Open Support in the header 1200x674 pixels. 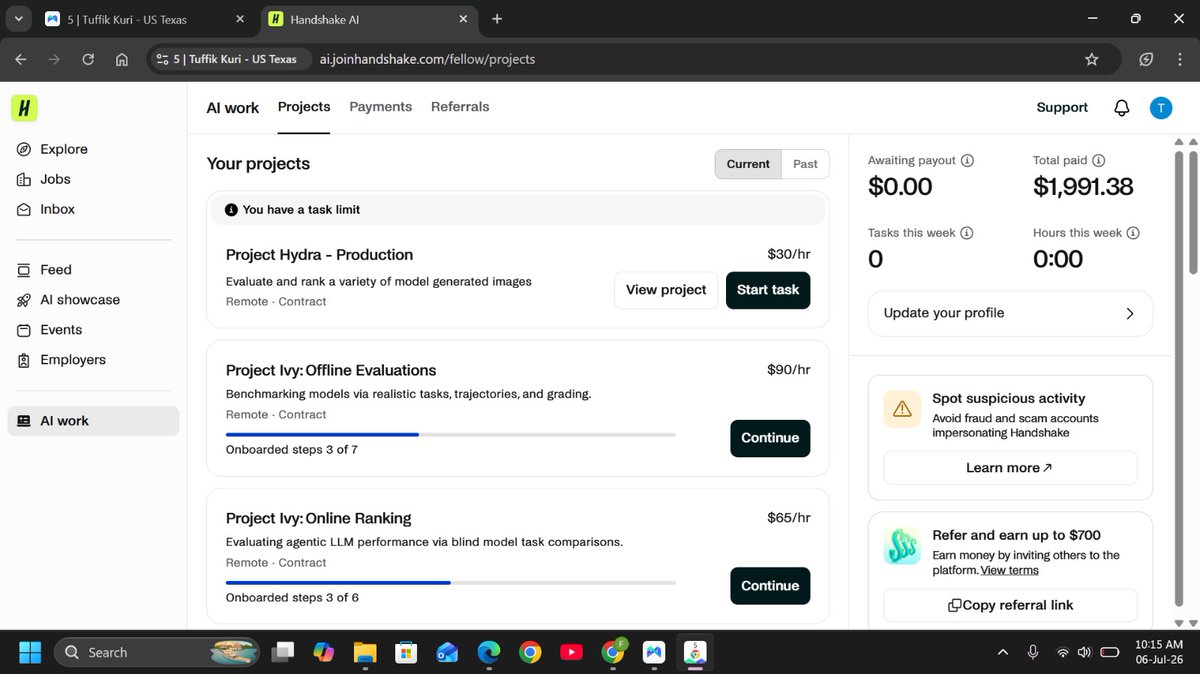tap(1062, 108)
